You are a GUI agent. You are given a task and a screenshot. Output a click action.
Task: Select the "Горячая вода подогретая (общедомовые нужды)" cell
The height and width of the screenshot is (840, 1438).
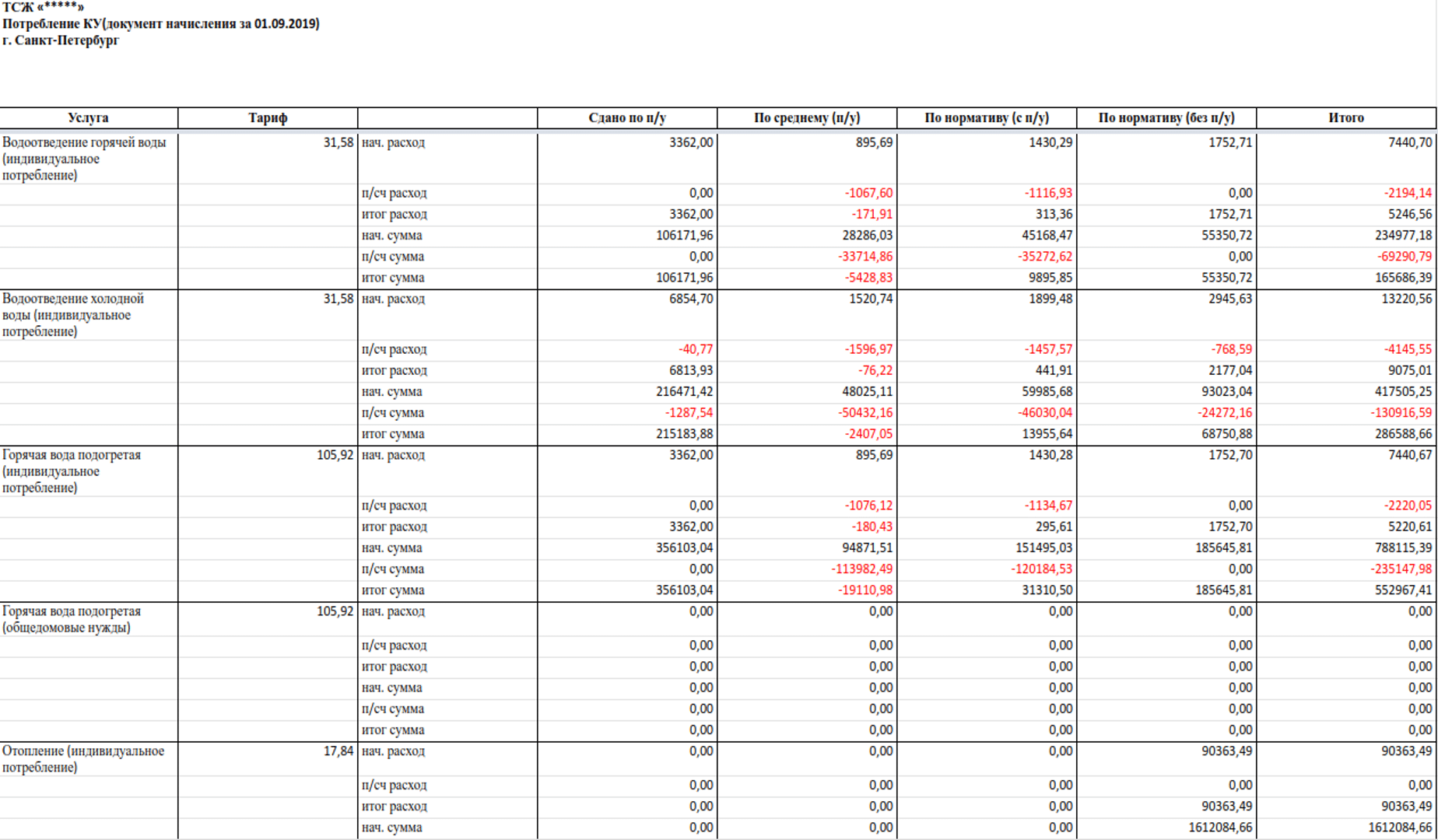72,619
